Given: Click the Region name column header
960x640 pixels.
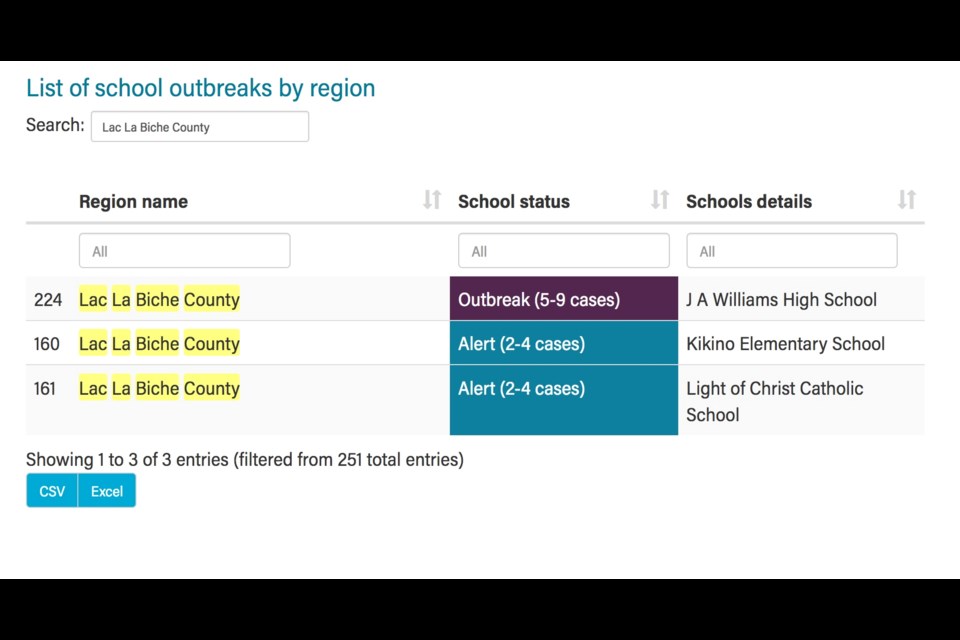Looking at the screenshot, I should 133,201.
